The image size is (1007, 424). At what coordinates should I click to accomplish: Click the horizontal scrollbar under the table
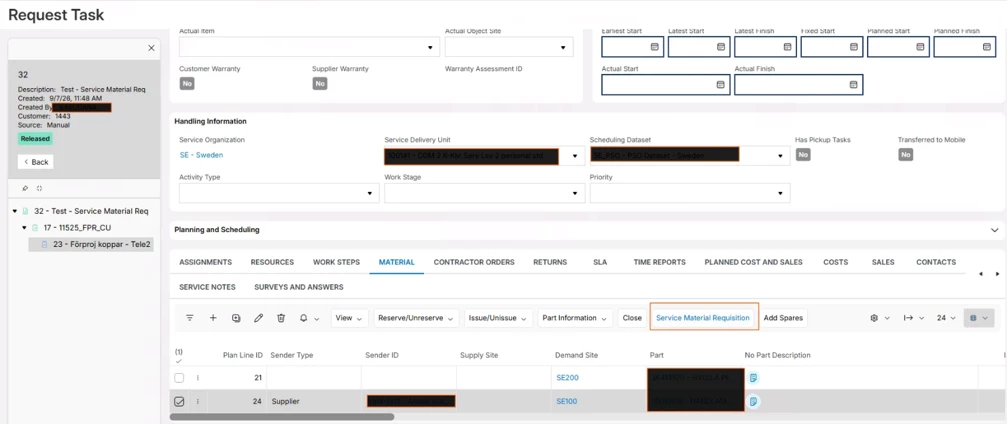click(x=282, y=416)
